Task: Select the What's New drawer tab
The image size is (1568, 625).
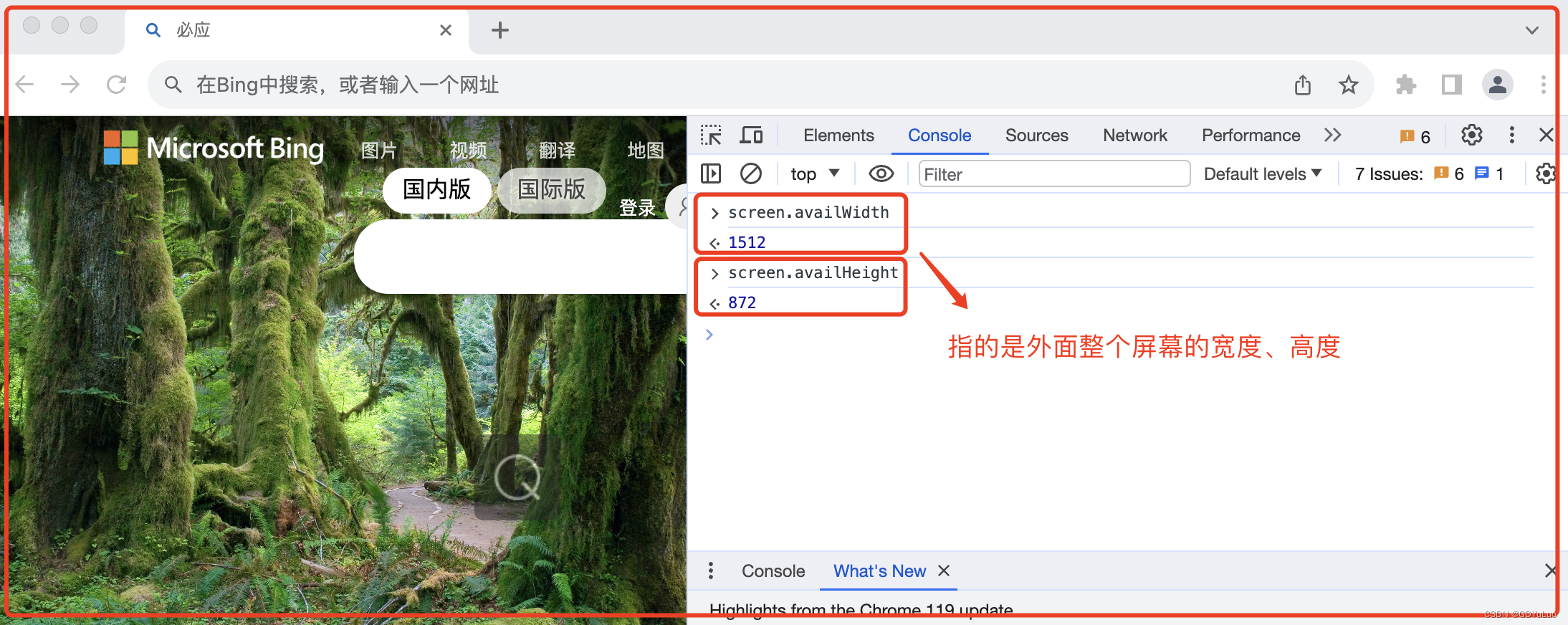Action: pyautogui.click(x=879, y=571)
